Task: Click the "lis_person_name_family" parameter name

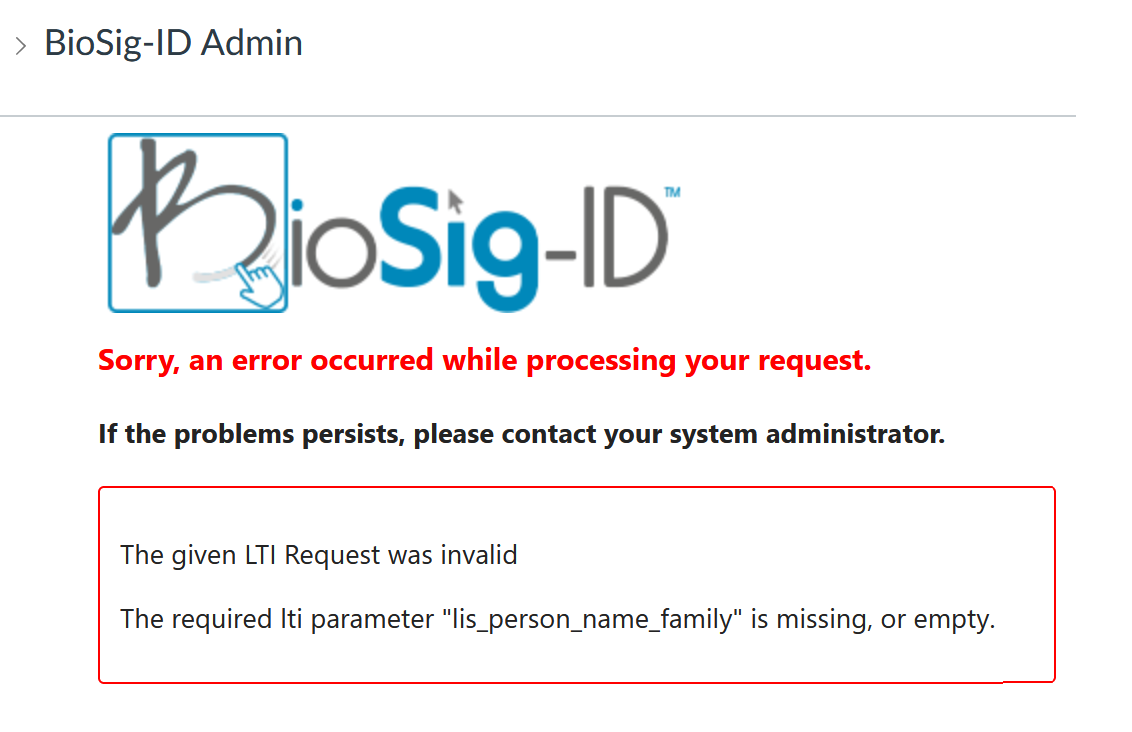Action: pos(592,619)
